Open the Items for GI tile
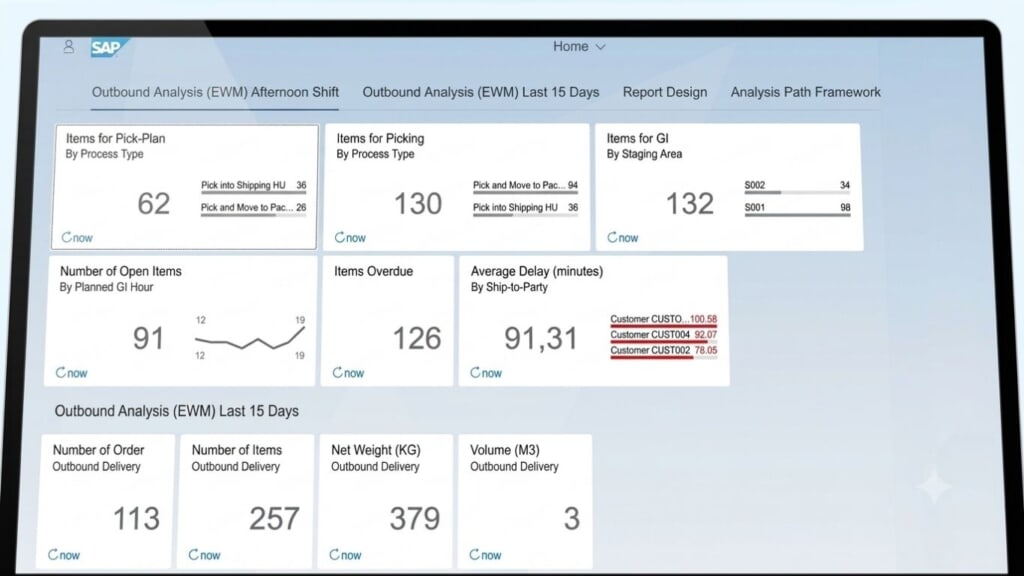 pos(728,187)
